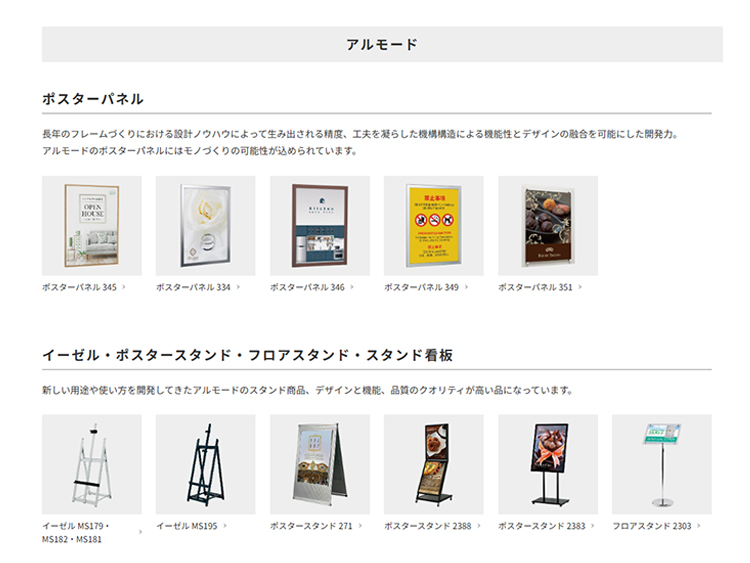Click the arrow beside イーゼル MS179・MS182・MS181
Screen dimensions: 750x563
coord(139,532)
